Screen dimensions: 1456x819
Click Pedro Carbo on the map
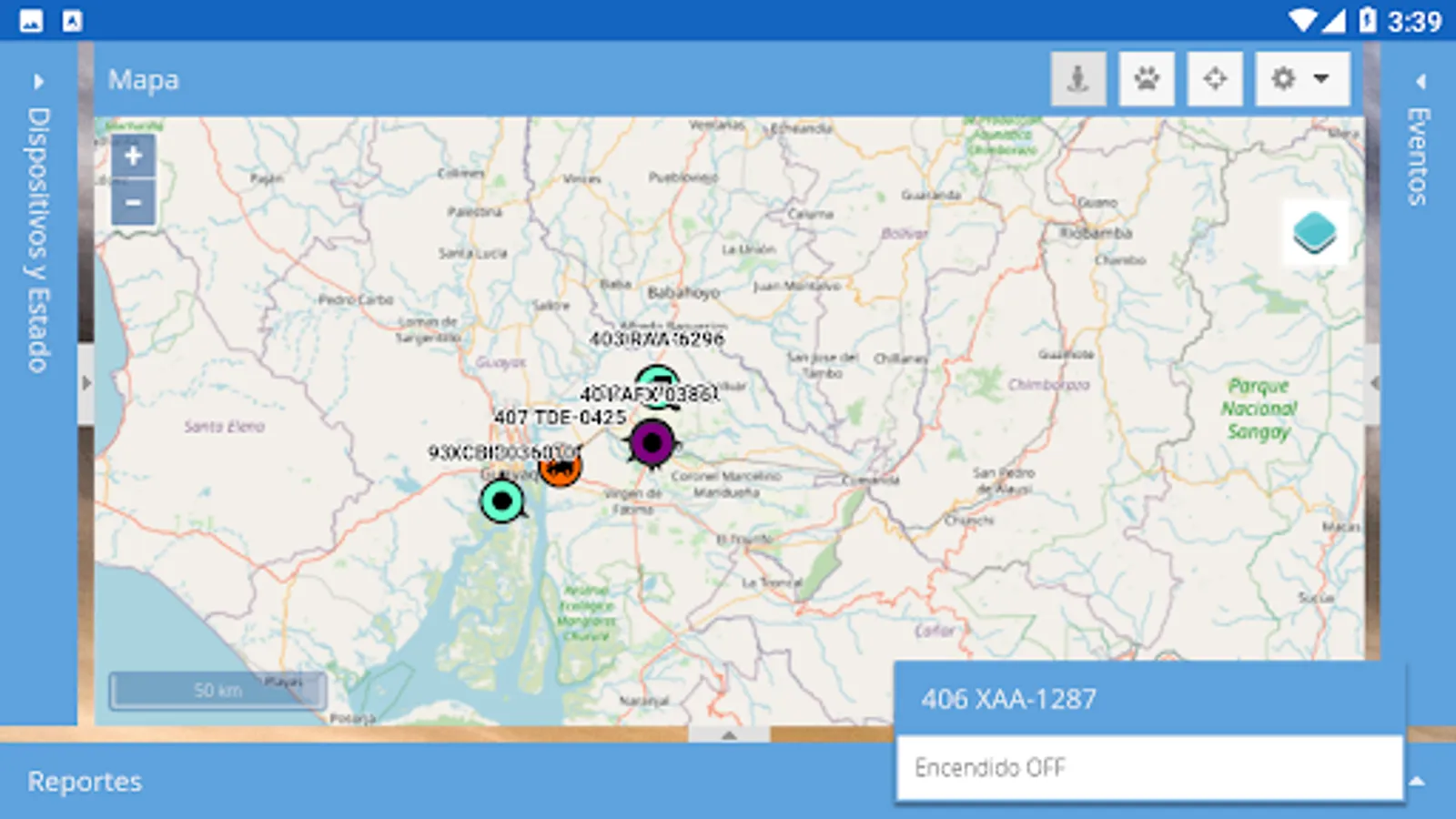click(356, 298)
